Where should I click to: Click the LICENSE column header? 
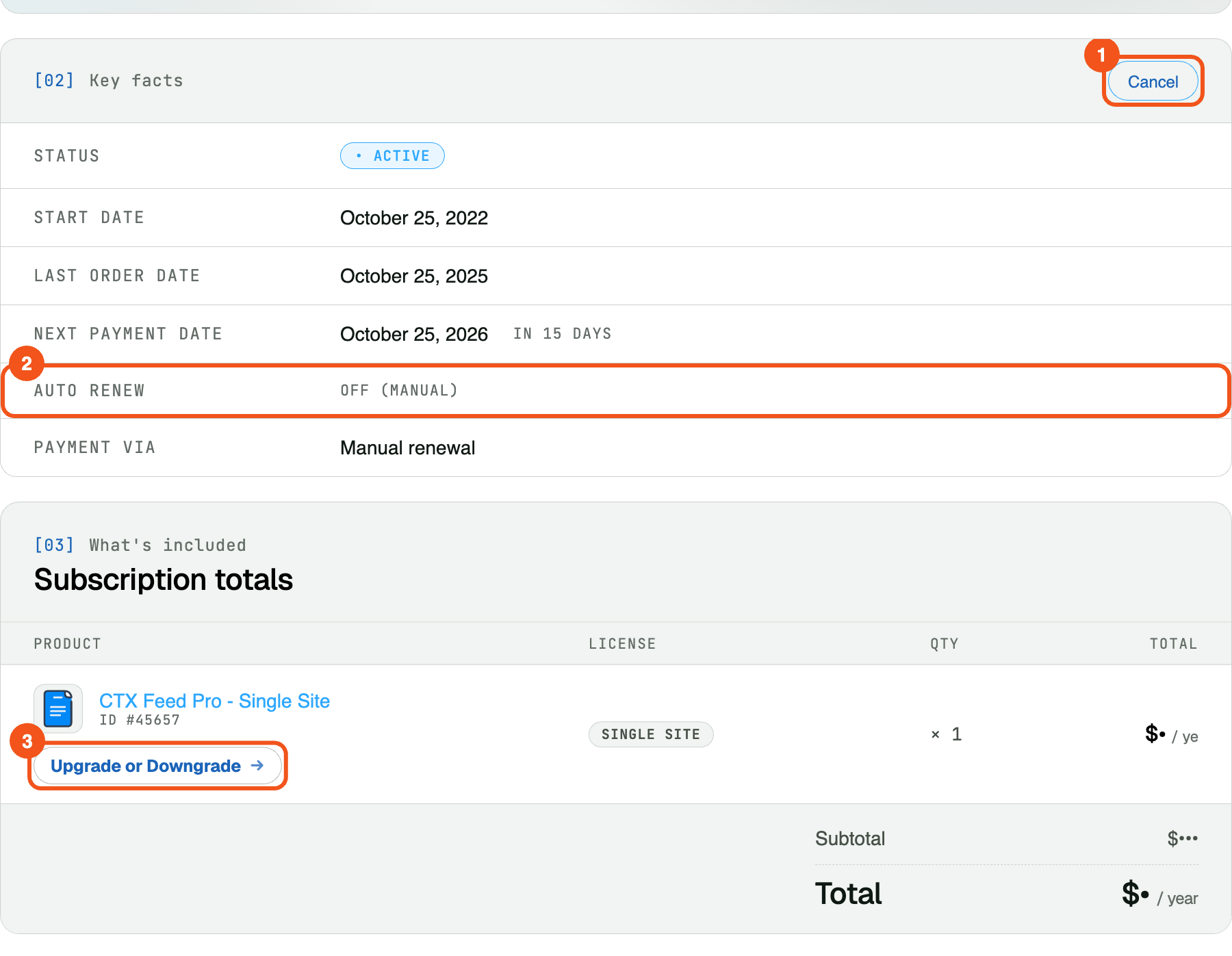[622, 643]
